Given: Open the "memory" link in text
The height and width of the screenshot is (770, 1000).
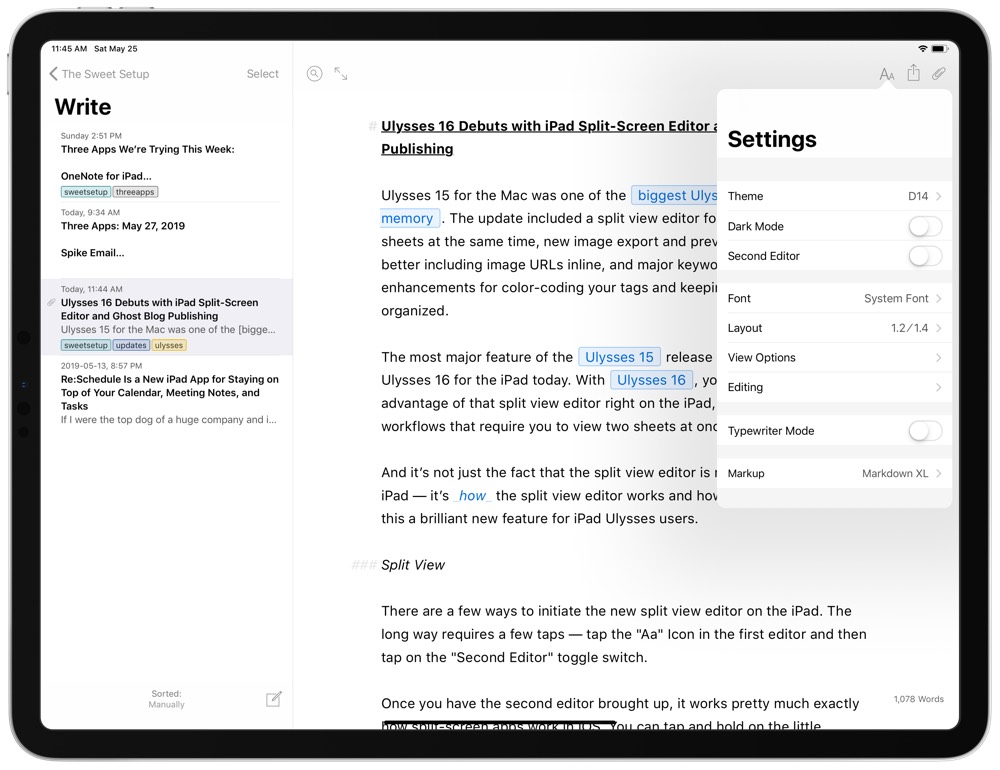Looking at the screenshot, I should (409, 218).
